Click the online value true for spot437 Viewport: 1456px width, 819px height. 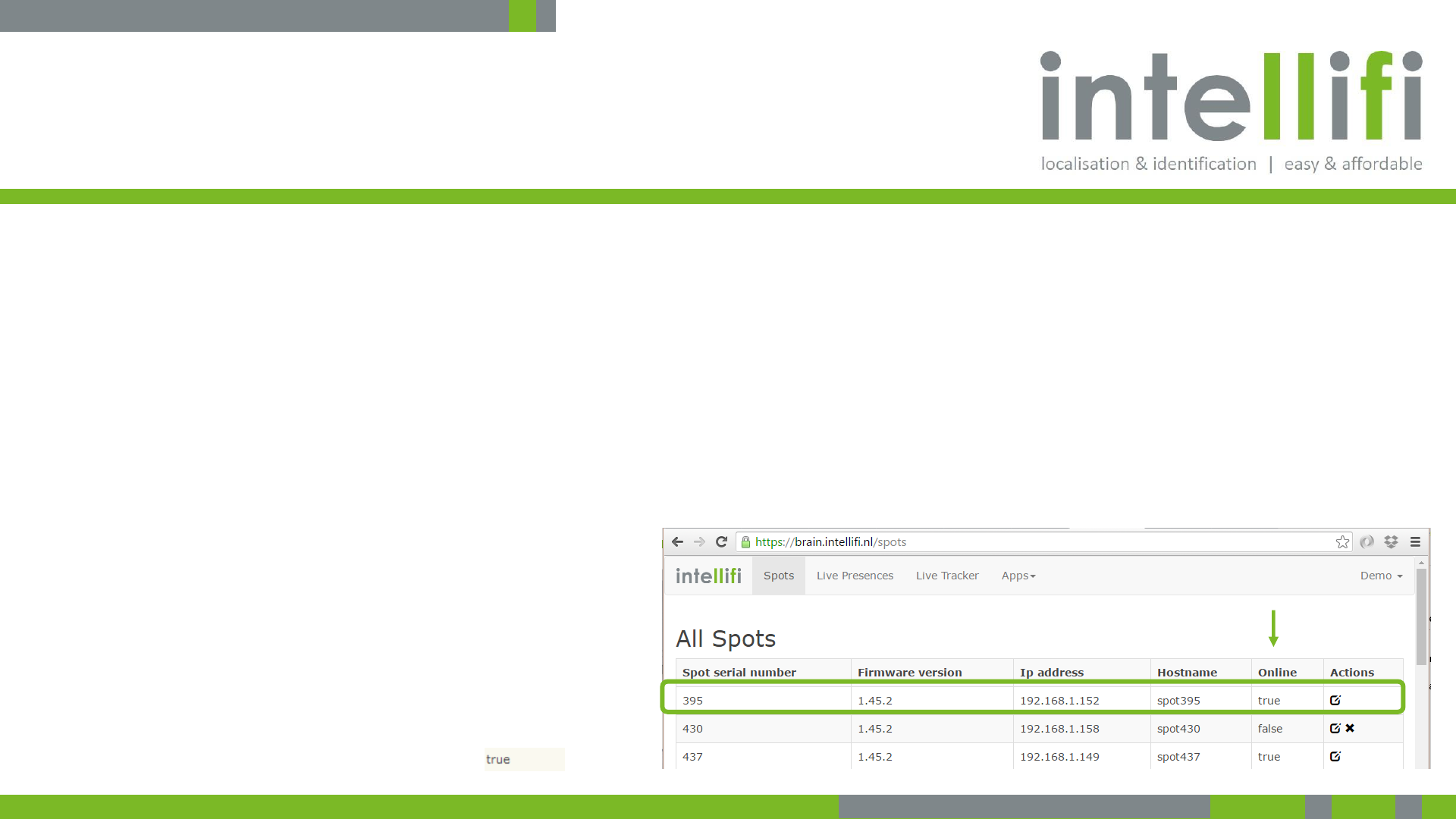1269,756
